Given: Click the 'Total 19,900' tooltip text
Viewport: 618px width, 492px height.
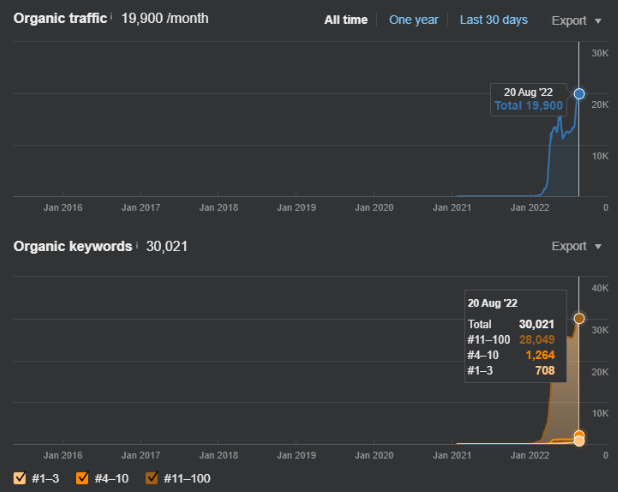Looking at the screenshot, I should coord(529,106).
